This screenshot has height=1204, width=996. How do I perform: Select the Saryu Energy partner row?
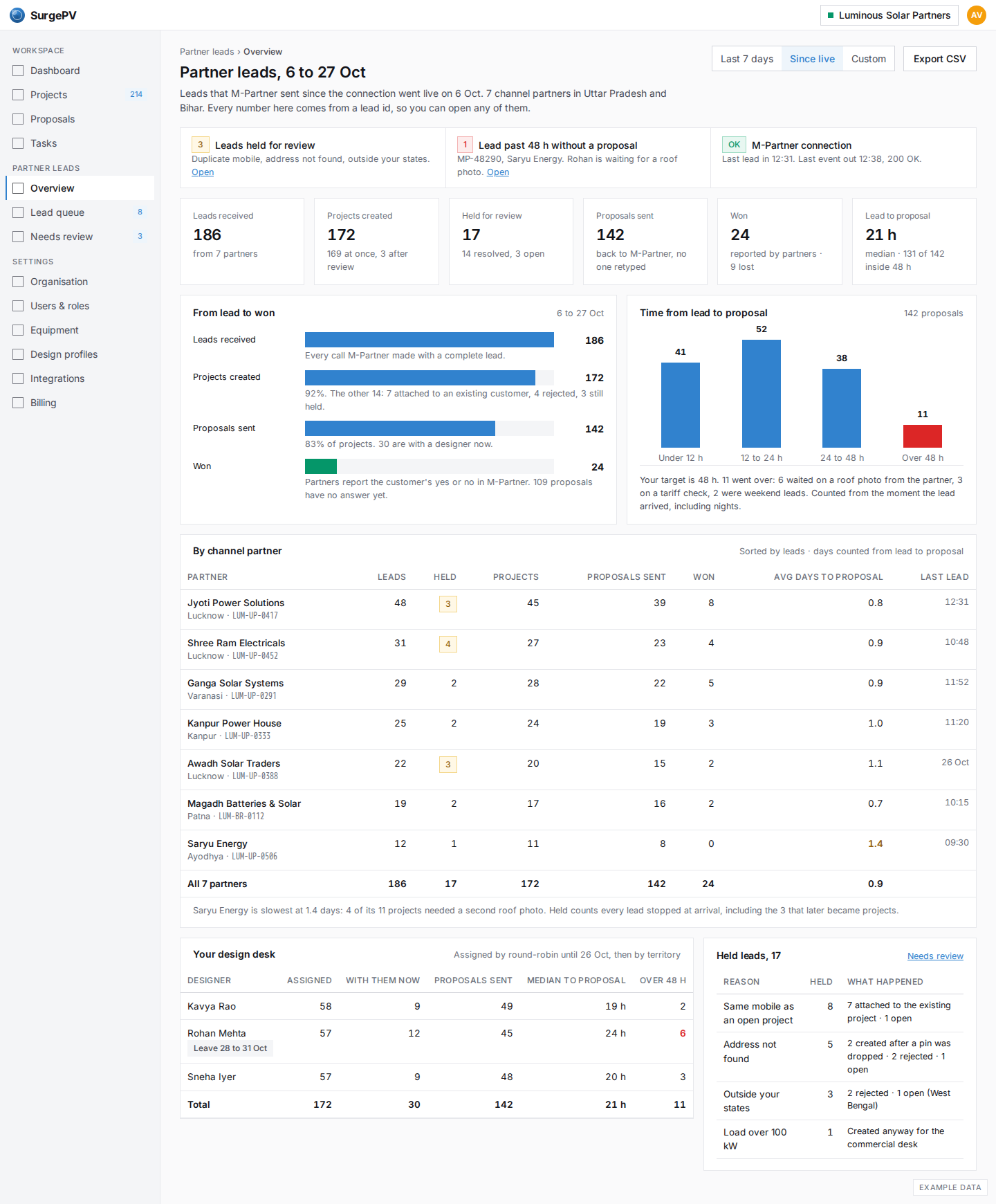point(578,850)
